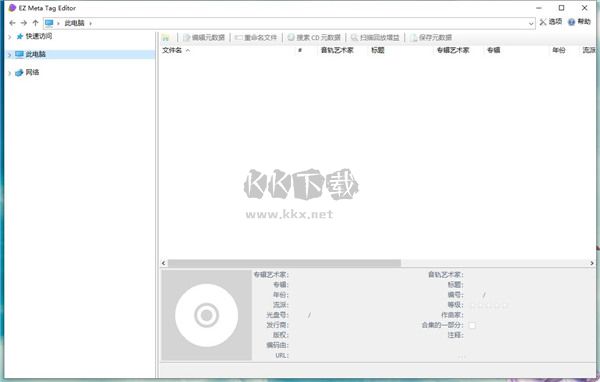Open the 选项 options menu
This screenshot has height=382, width=600.
point(551,22)
